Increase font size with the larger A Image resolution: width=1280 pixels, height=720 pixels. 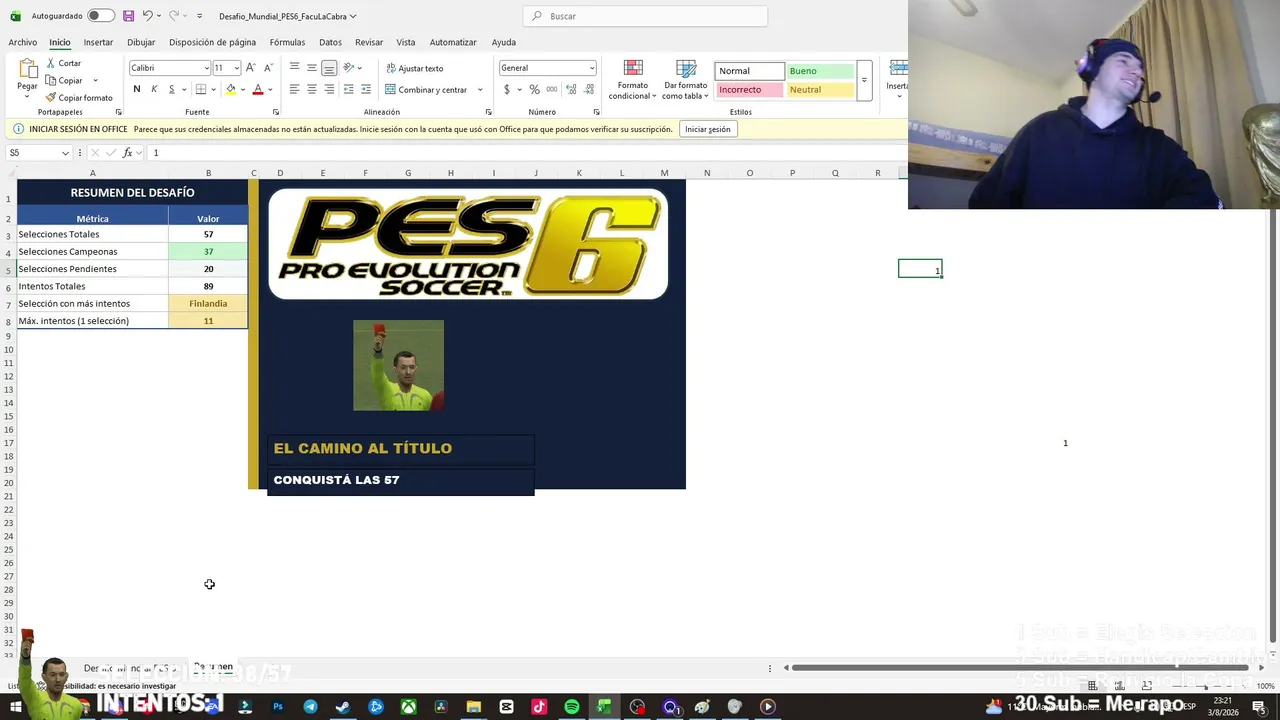(x=251, y=68)
